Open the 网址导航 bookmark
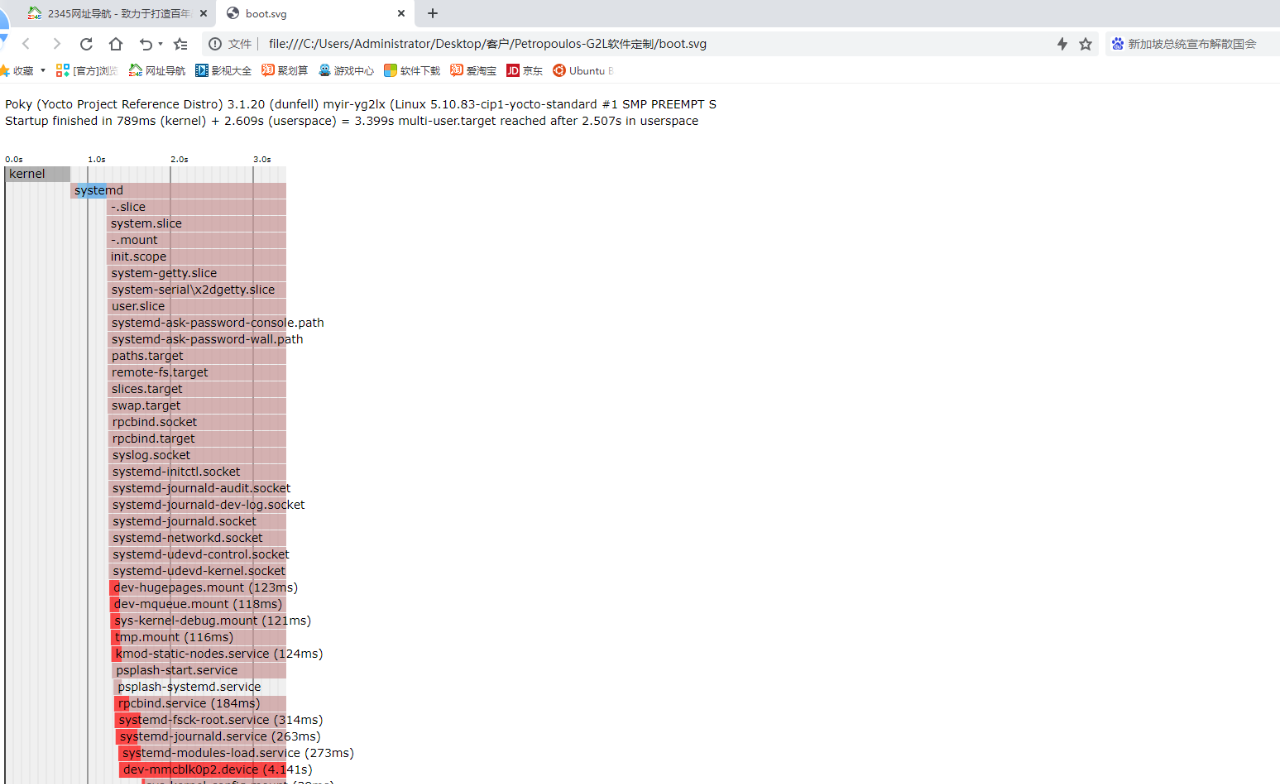 (x=157, y=70)
